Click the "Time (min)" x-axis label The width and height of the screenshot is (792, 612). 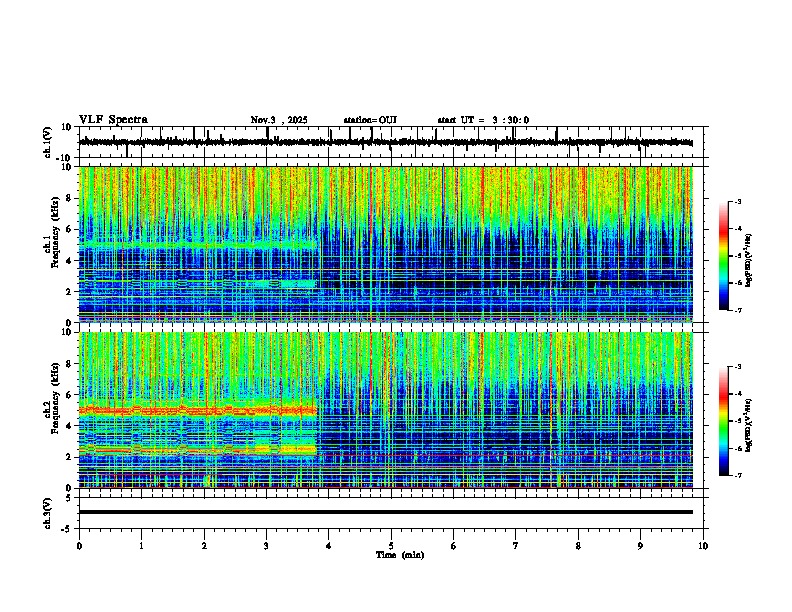click(400, 555)
